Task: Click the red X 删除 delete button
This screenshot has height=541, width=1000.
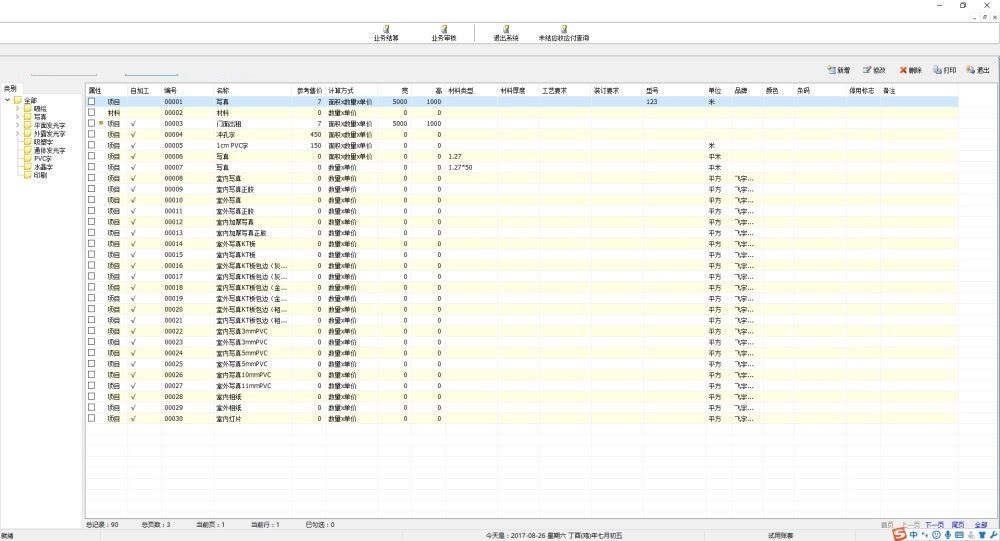Action: tap(911, 70)
